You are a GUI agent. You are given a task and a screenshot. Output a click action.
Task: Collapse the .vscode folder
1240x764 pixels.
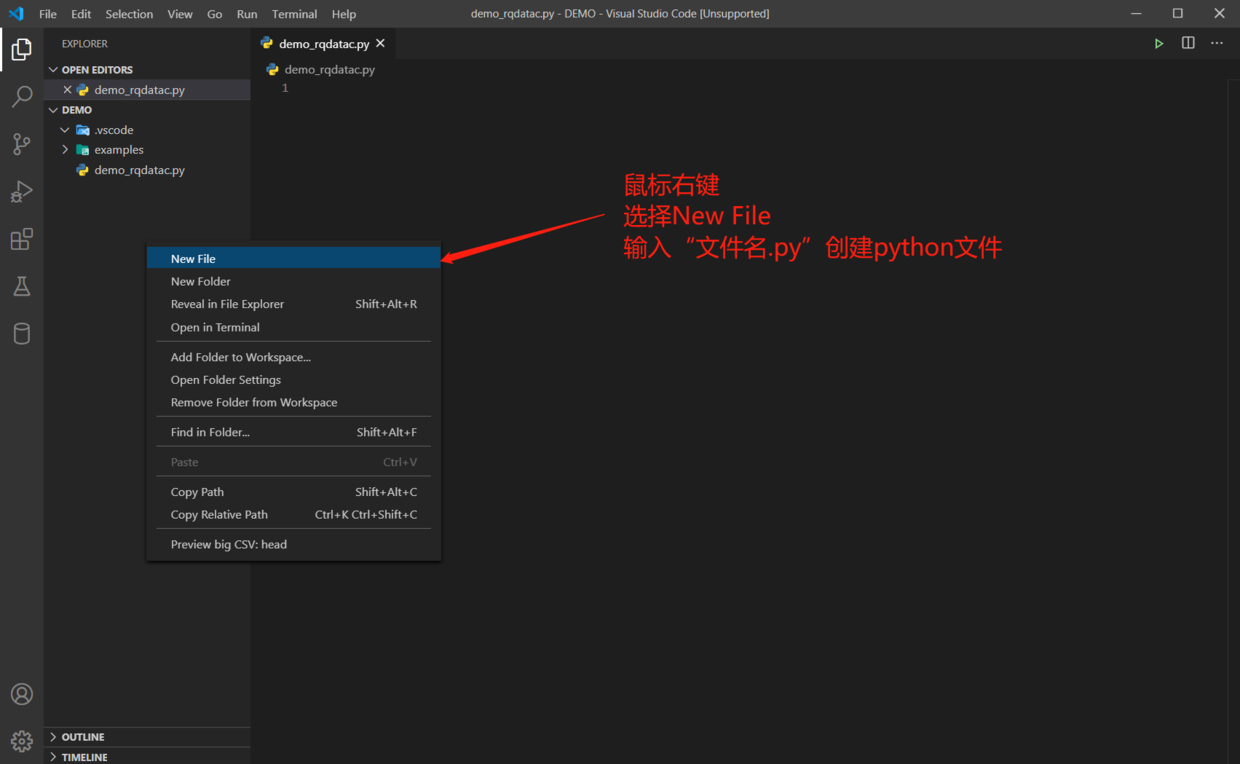coord(66,130)
